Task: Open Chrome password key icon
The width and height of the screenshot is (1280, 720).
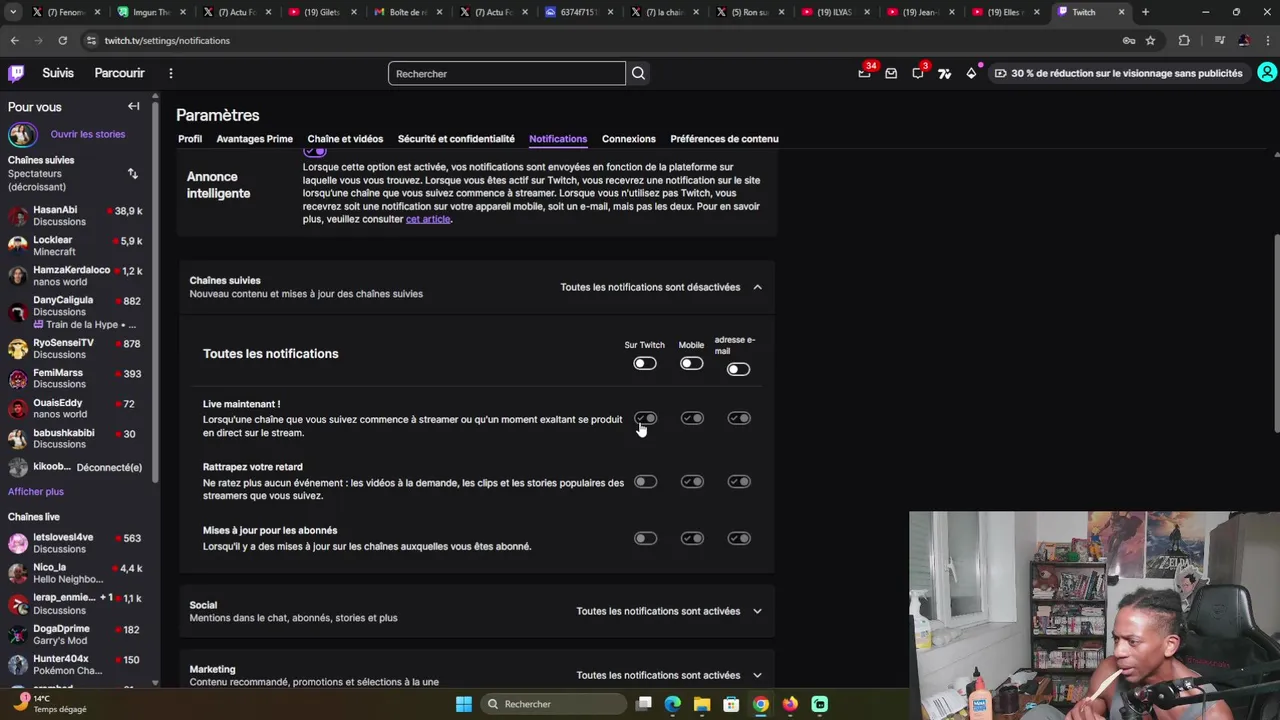Action: (1129, 40)
